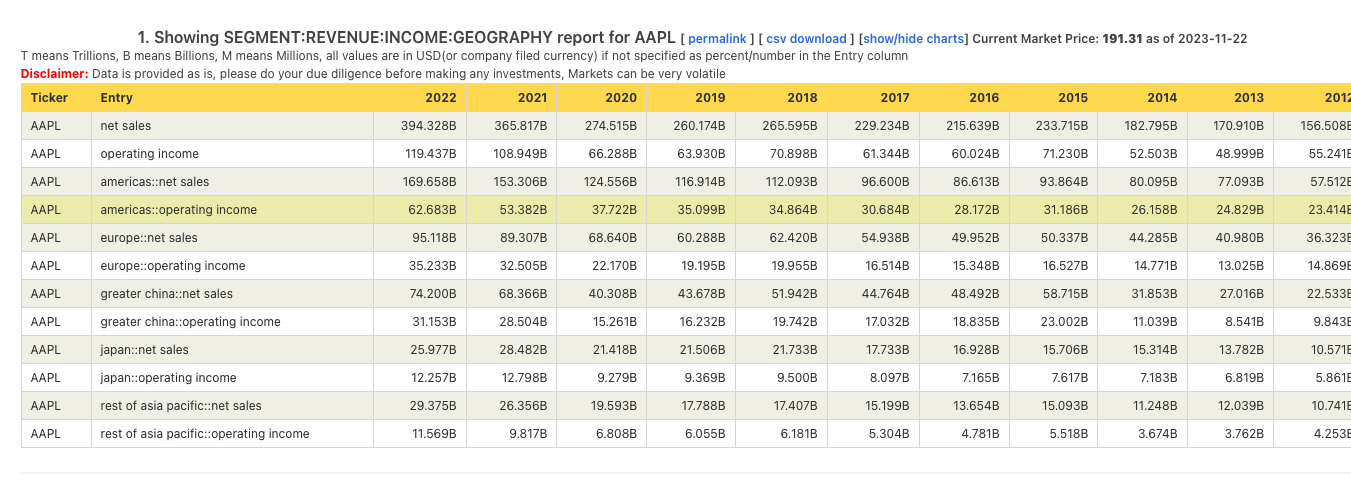Select the 'greater china::operating income' entry
The height and width of the screenshot is (491, 1351).
(232, 322)
